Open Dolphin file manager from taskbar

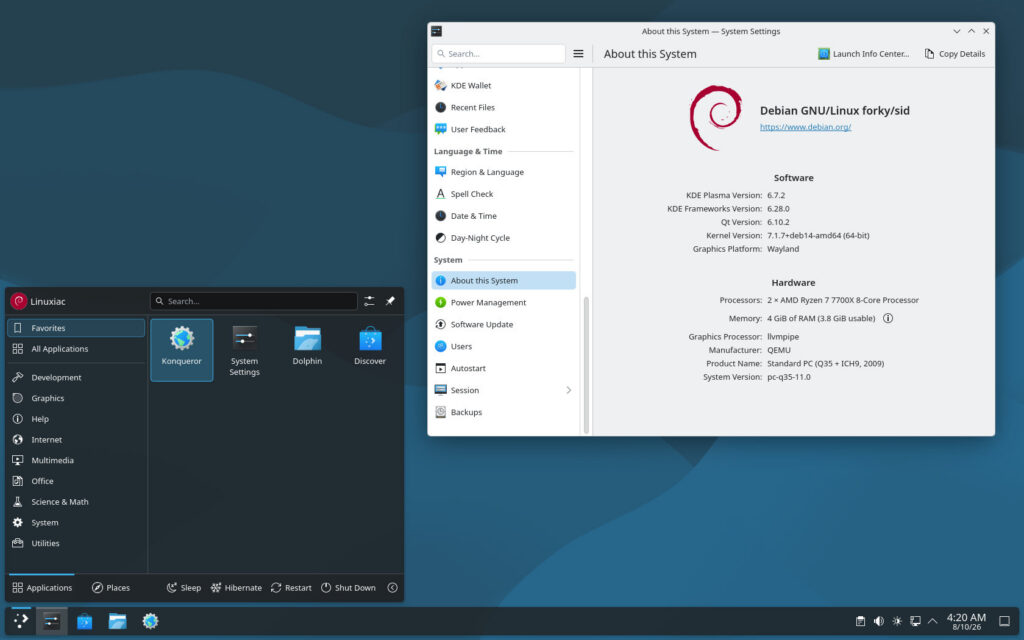pos(118,621)
